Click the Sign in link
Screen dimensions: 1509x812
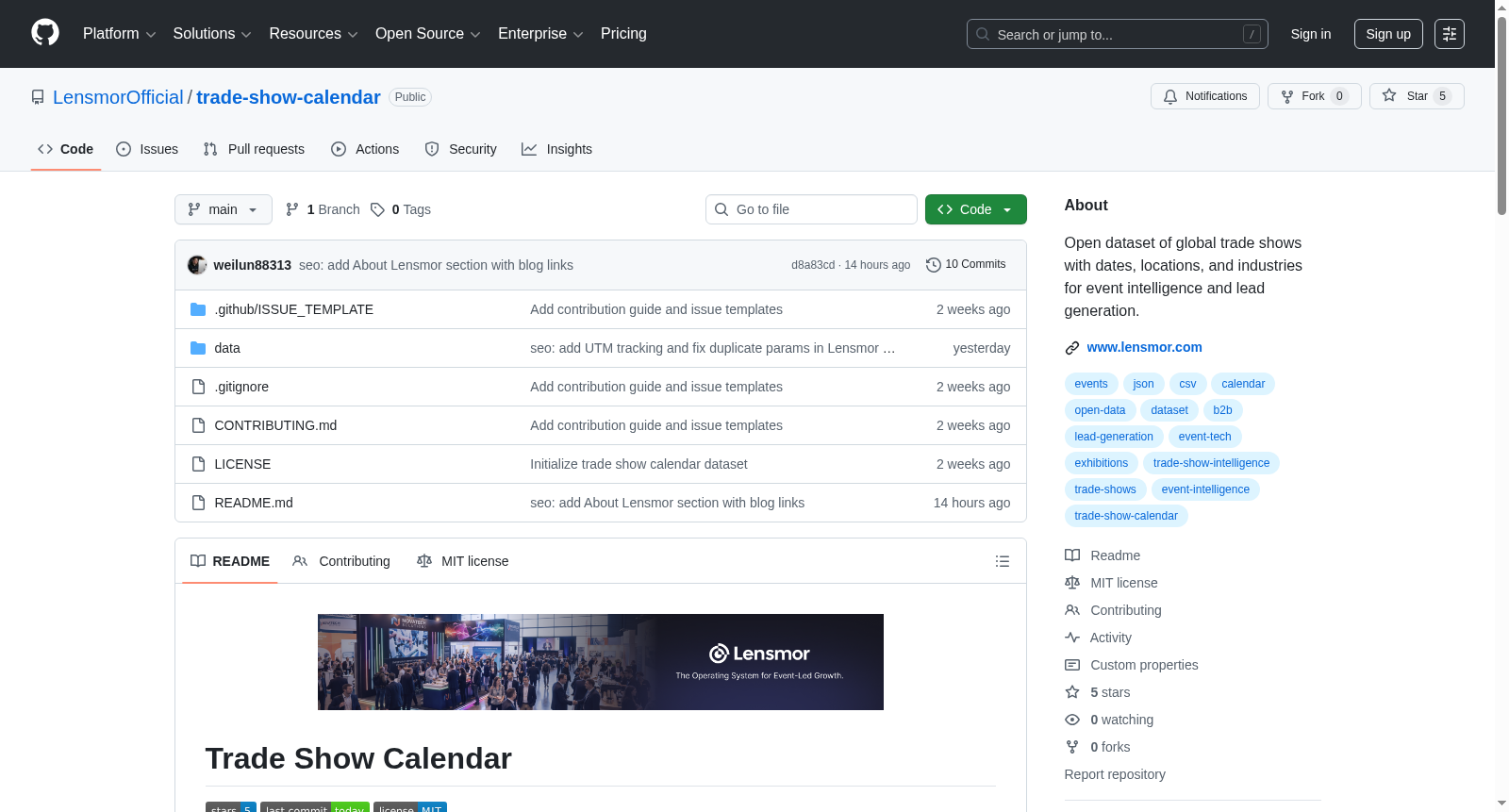click(x=1311, y=34)
